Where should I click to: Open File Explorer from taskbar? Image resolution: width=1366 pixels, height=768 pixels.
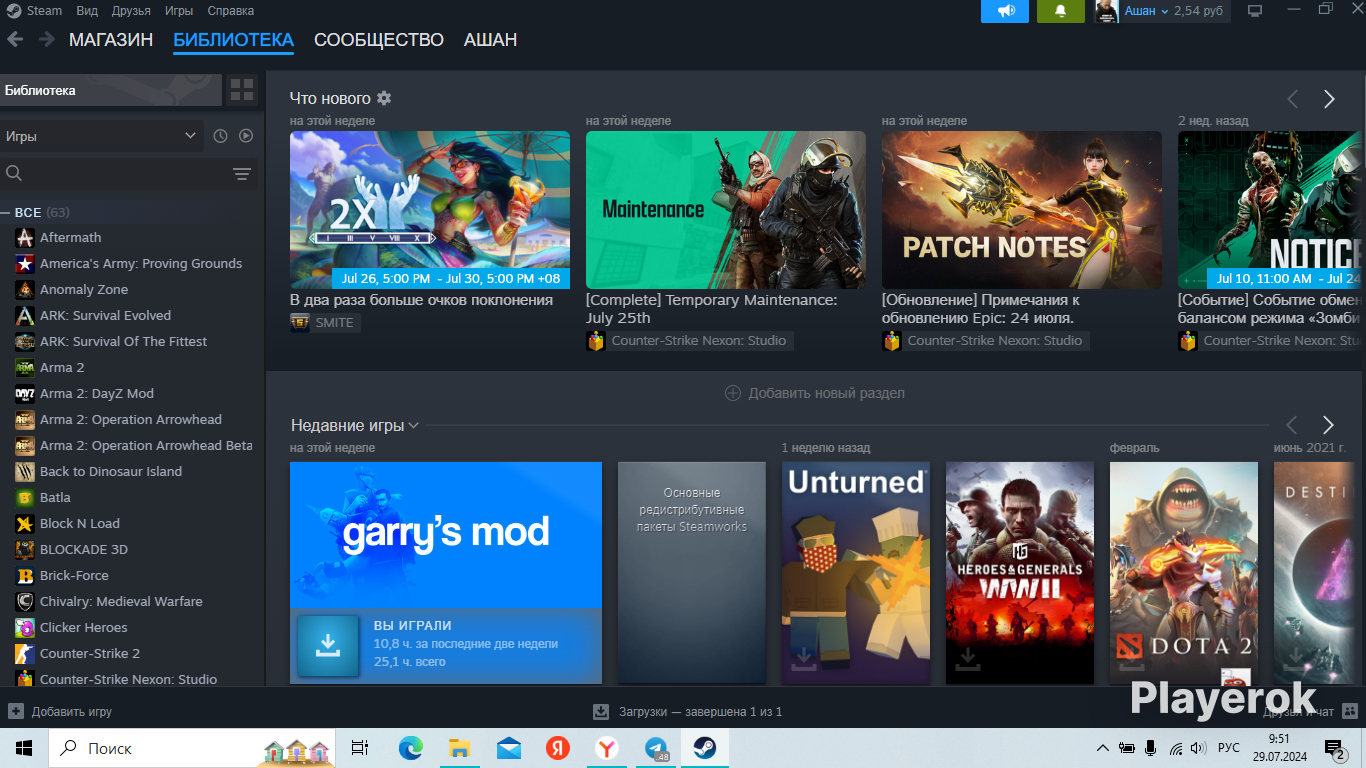tap(459, 748)
